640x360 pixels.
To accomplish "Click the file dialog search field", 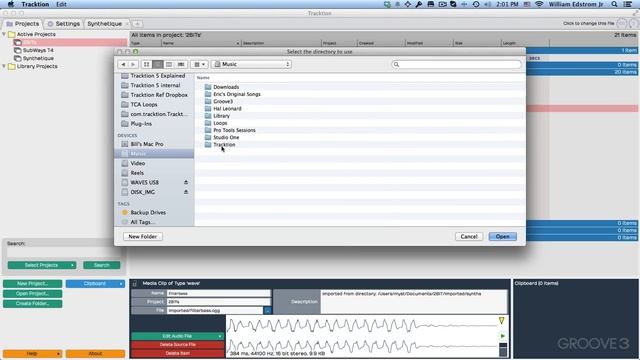I will [456, 64].
